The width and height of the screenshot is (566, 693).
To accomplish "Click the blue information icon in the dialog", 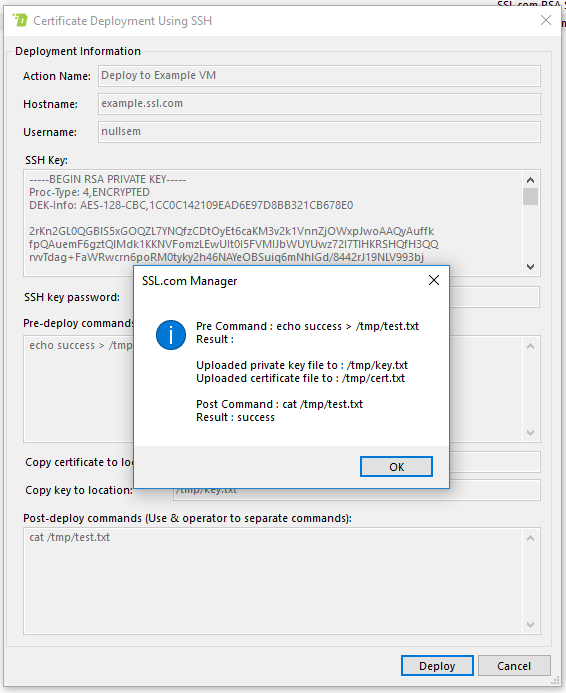I will pos(171,335).
